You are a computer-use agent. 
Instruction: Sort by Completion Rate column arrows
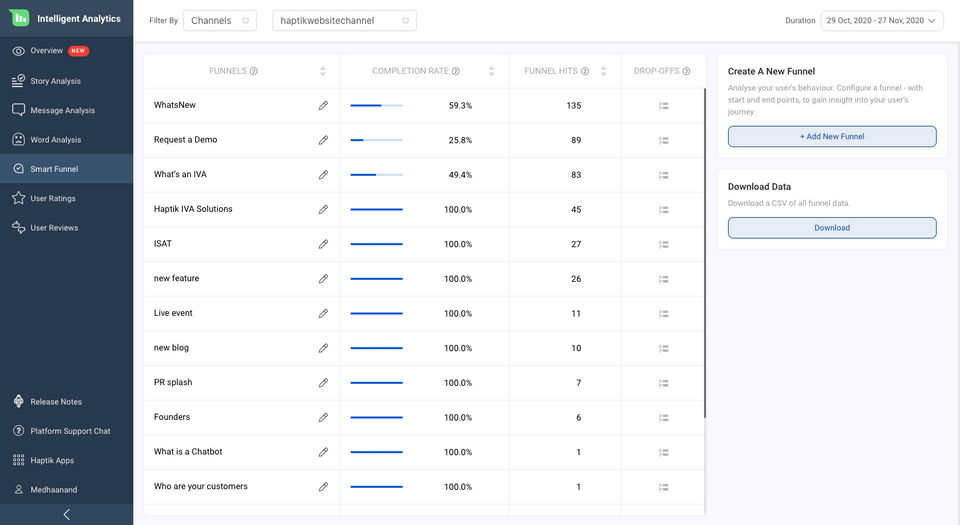(491, 71)
